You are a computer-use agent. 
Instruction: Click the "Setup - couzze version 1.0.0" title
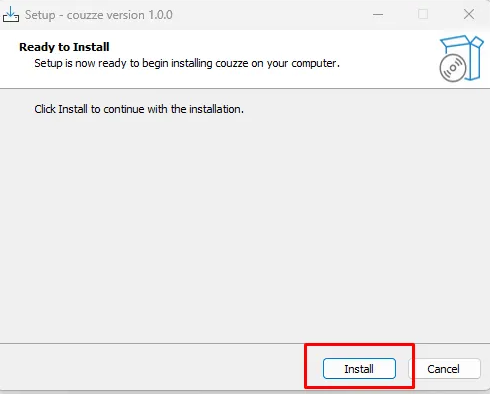(x=99, y=15)
